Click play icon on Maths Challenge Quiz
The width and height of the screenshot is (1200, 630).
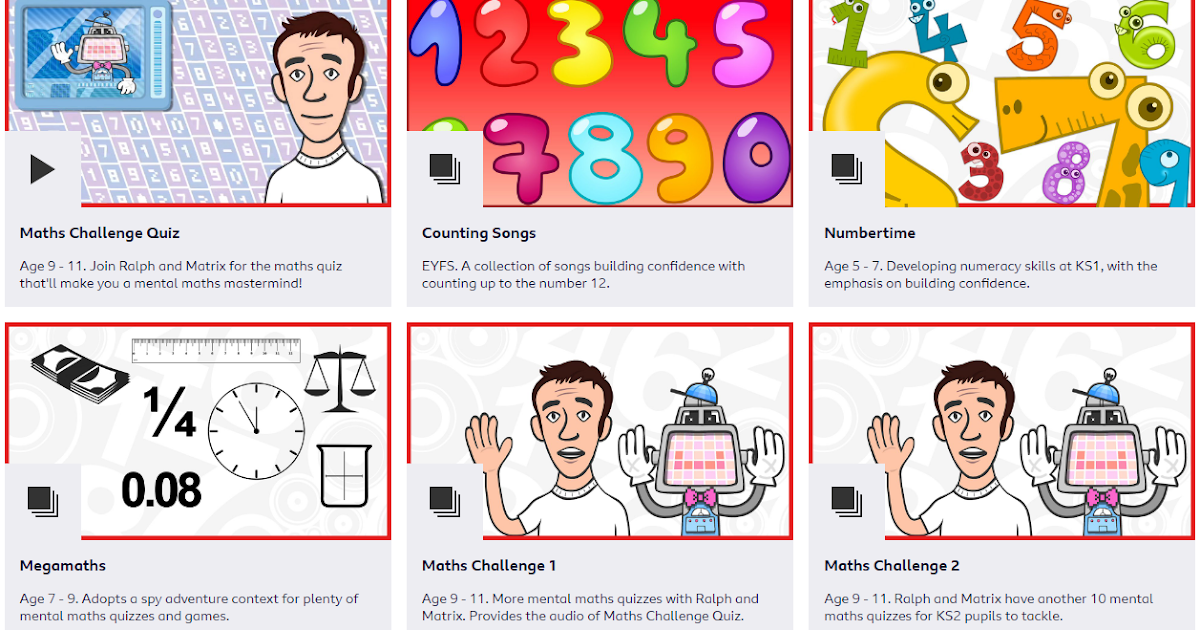pos(43,169)
